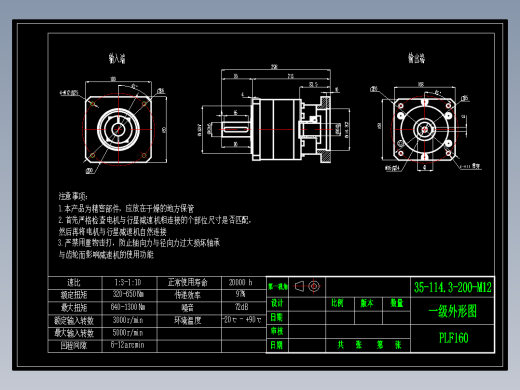
Task: Click the 97% efficiency value
Action: [241, 294]
